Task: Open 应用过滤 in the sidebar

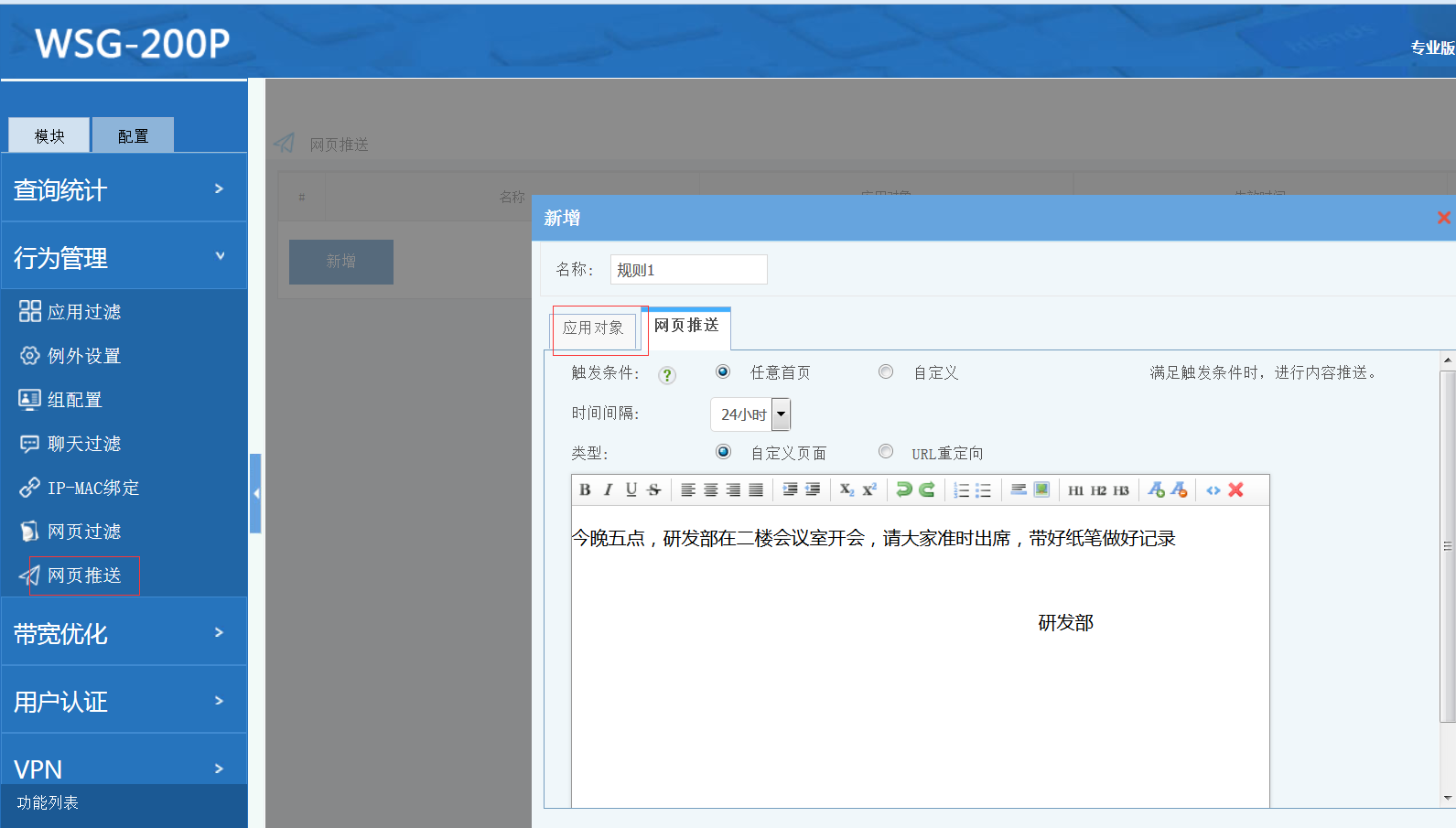Action: [84, 312]
